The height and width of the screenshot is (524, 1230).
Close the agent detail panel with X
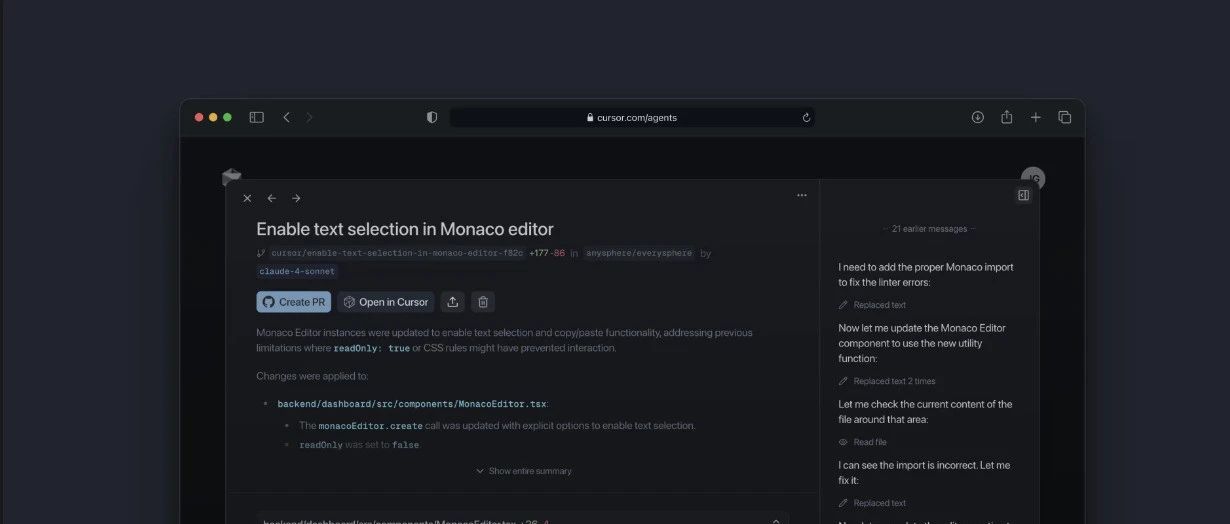pos(247,198)
